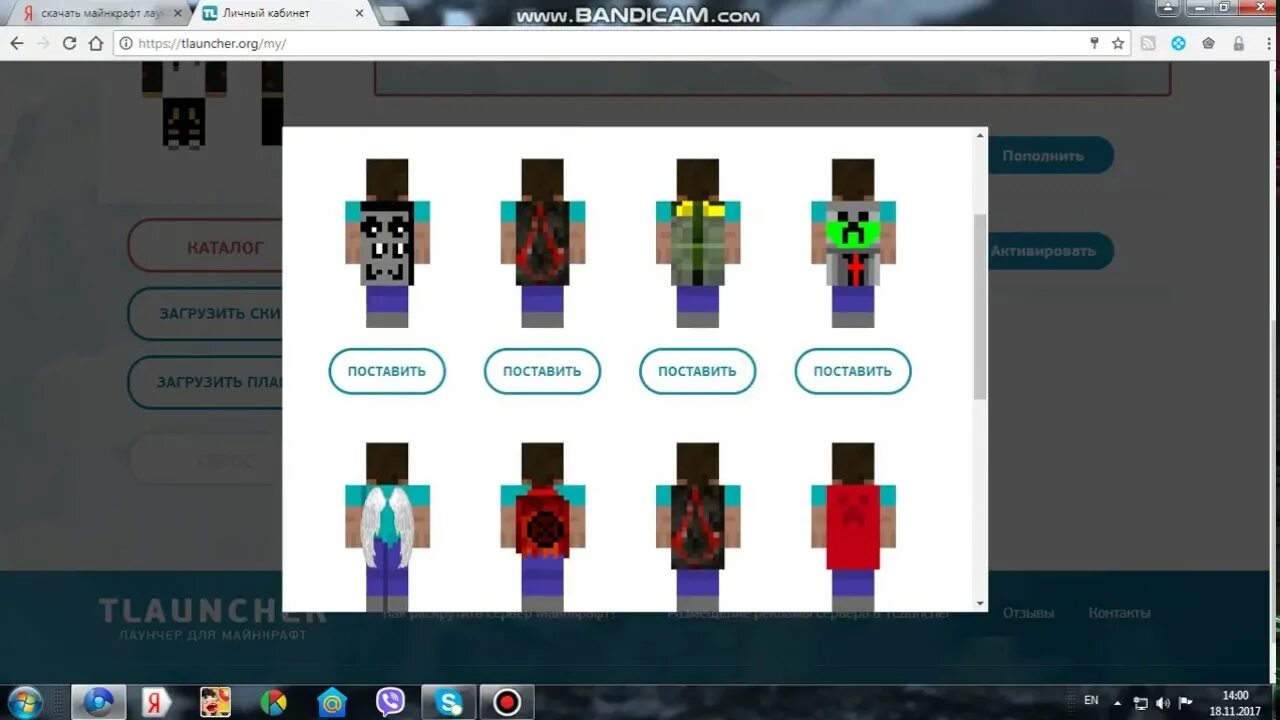The image size is (1280, 720).
Task: Click the cape dialog scroll-up arrow
Action: pyautogui.click(x=980, y=134)
